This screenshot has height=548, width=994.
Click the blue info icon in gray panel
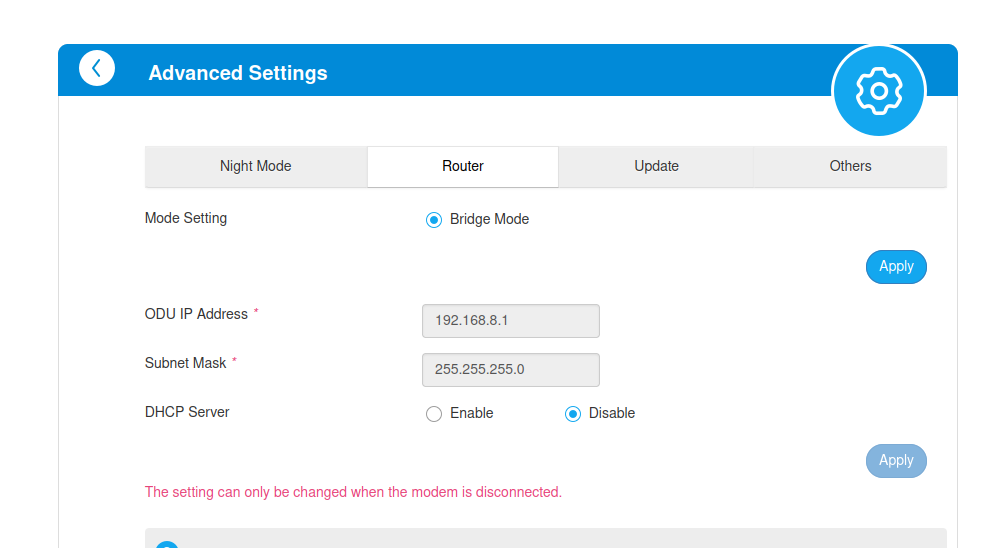[x=167, y=544]
